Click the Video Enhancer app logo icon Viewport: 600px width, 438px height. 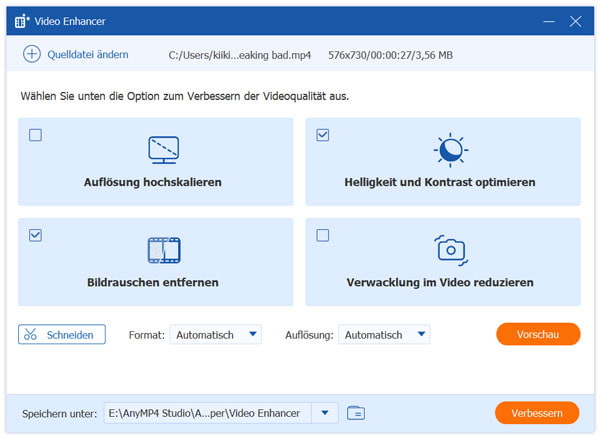21,21
